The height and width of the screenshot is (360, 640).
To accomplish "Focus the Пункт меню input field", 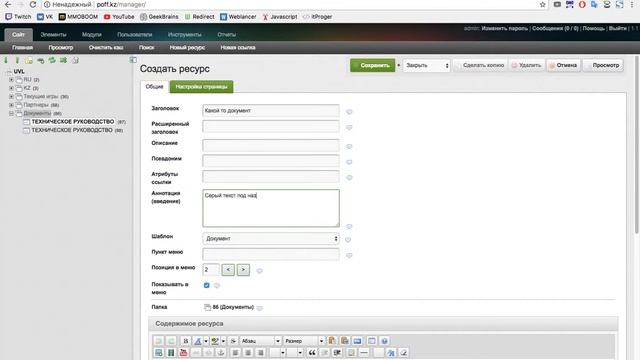I will [x=271, y=254].
